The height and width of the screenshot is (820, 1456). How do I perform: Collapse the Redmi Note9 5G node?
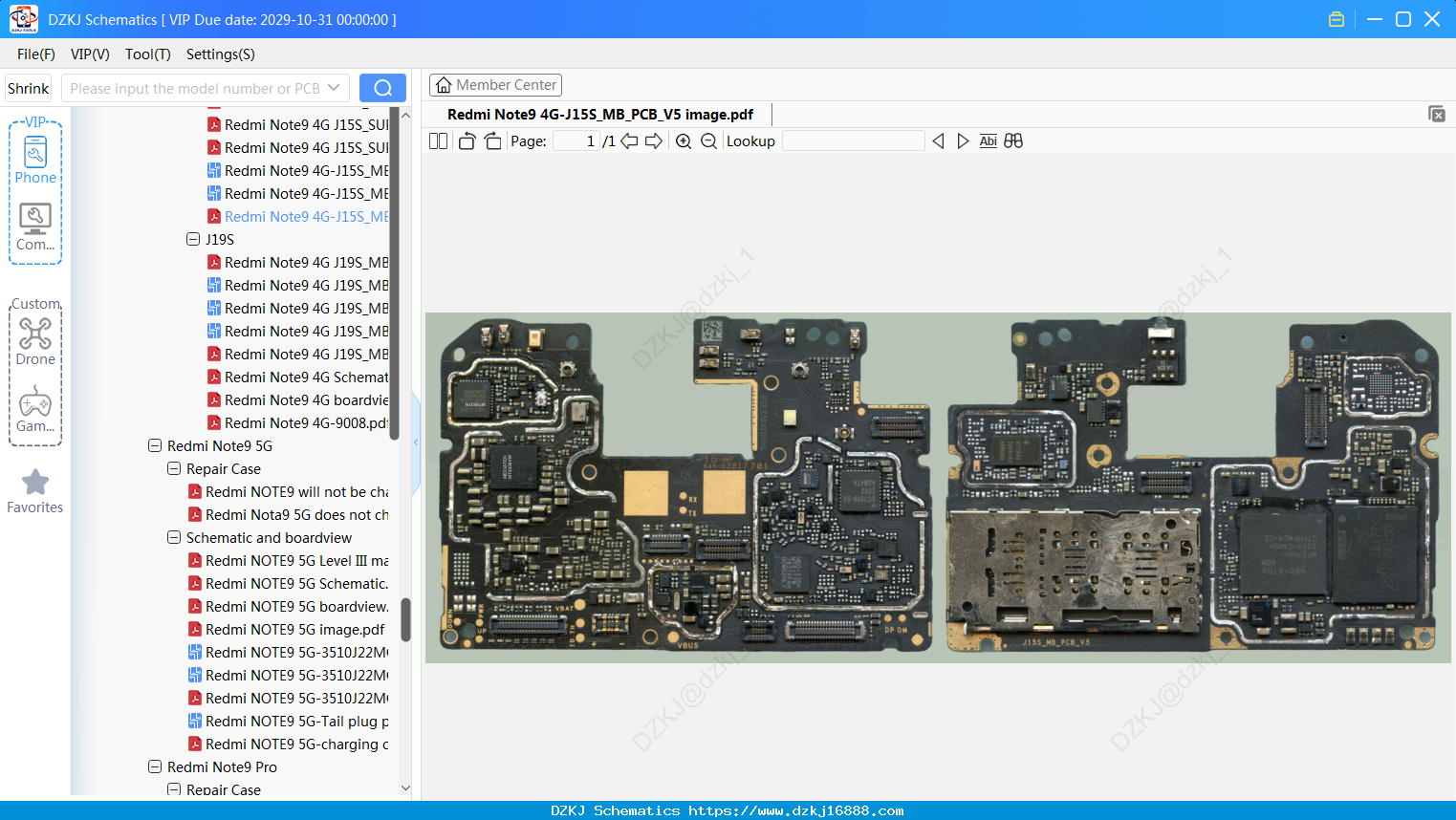(x=155, y=446)
